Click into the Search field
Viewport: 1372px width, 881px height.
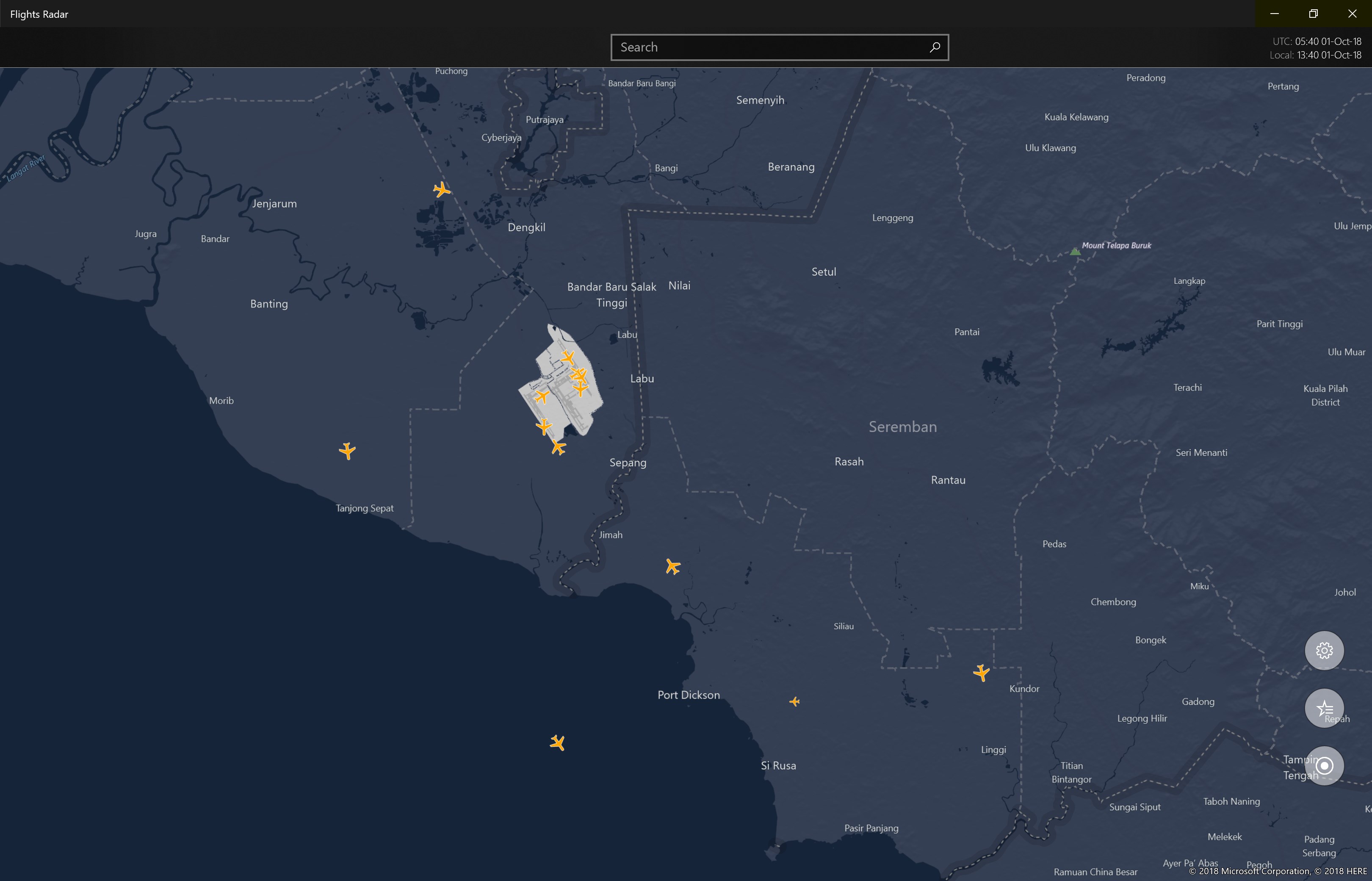779,47
